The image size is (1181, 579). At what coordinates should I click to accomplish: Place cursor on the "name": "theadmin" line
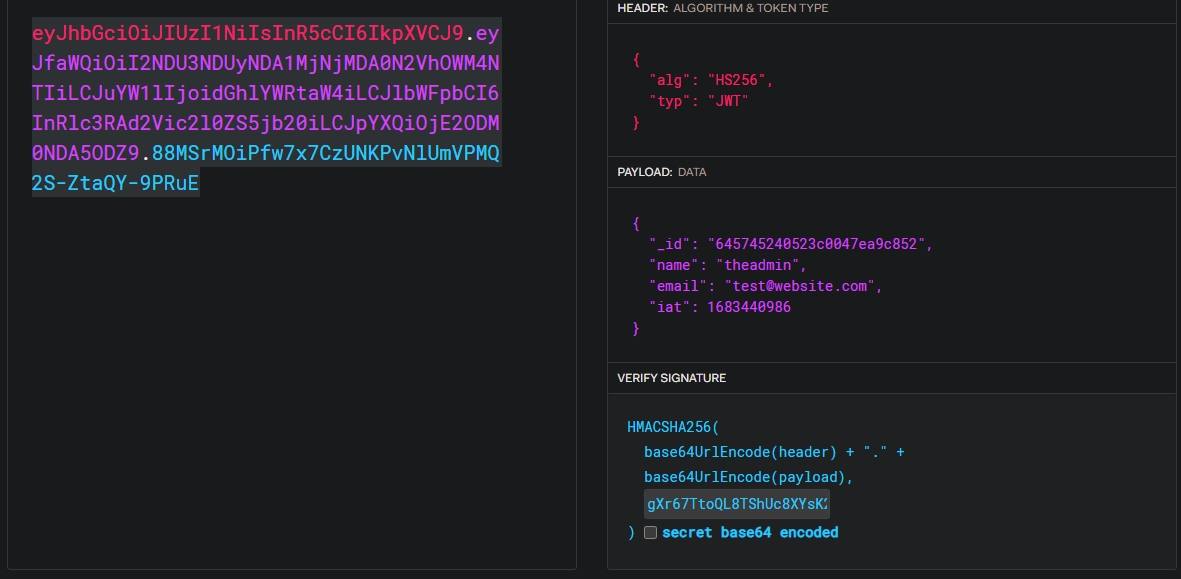727,265
